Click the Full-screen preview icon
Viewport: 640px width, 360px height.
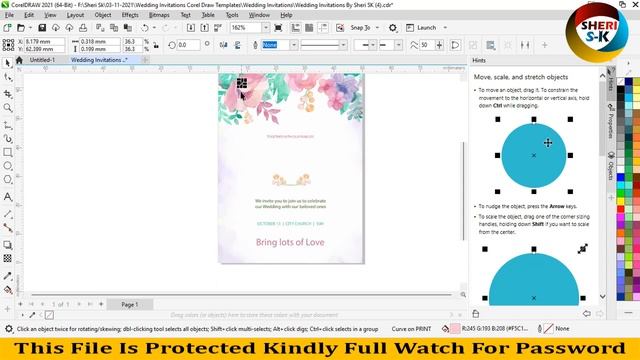point(278,28)
